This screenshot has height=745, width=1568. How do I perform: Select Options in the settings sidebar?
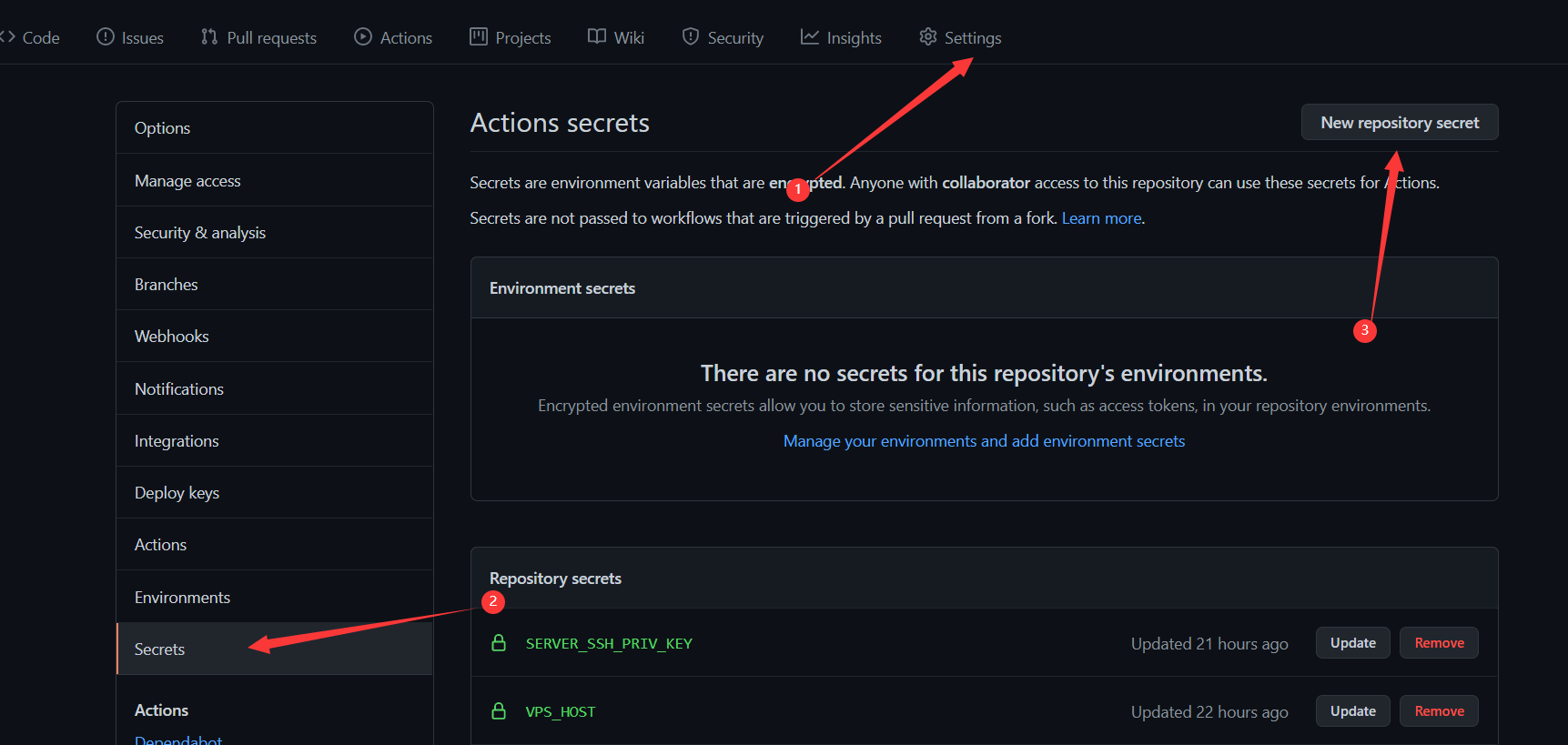pyautogui.click(x=275, y=128)
